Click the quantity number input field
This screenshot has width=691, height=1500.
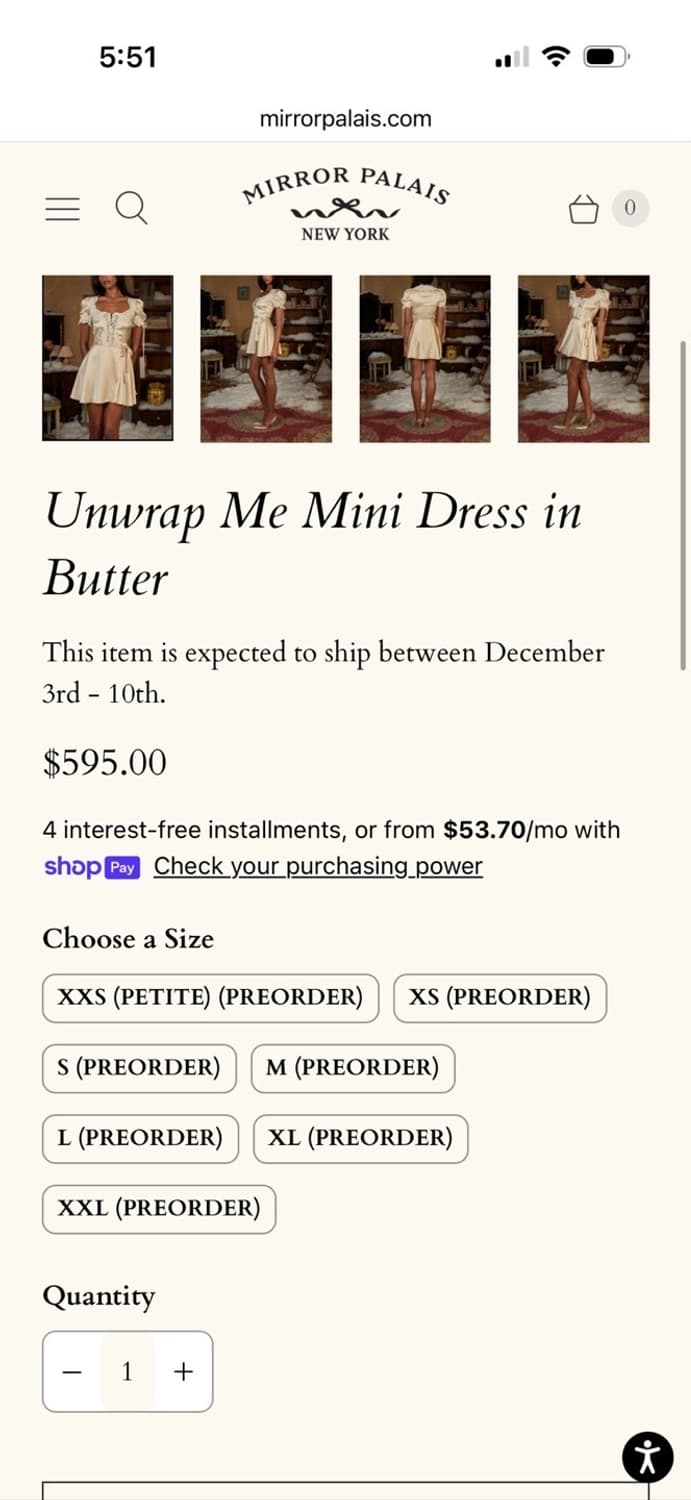[x=127, y=1371]
